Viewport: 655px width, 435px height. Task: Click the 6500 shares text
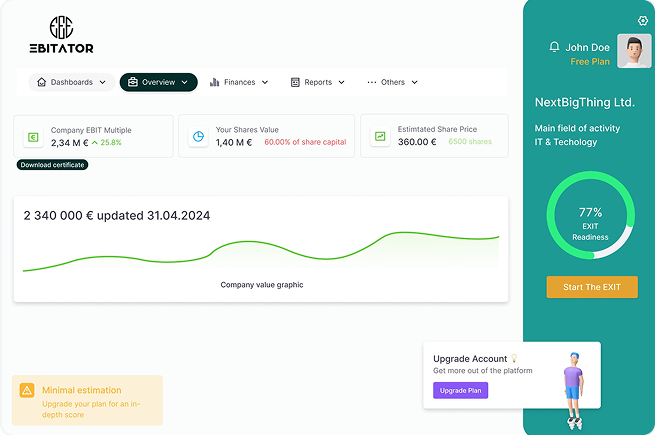(470, 142)
